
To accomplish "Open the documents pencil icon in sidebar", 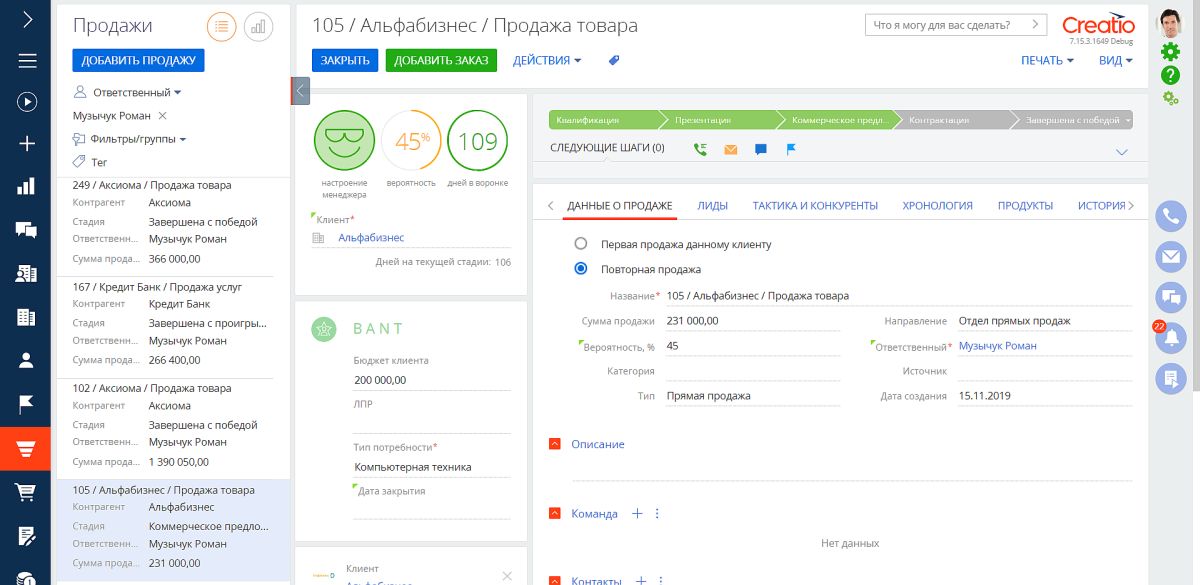I will [x=27, y=534].
